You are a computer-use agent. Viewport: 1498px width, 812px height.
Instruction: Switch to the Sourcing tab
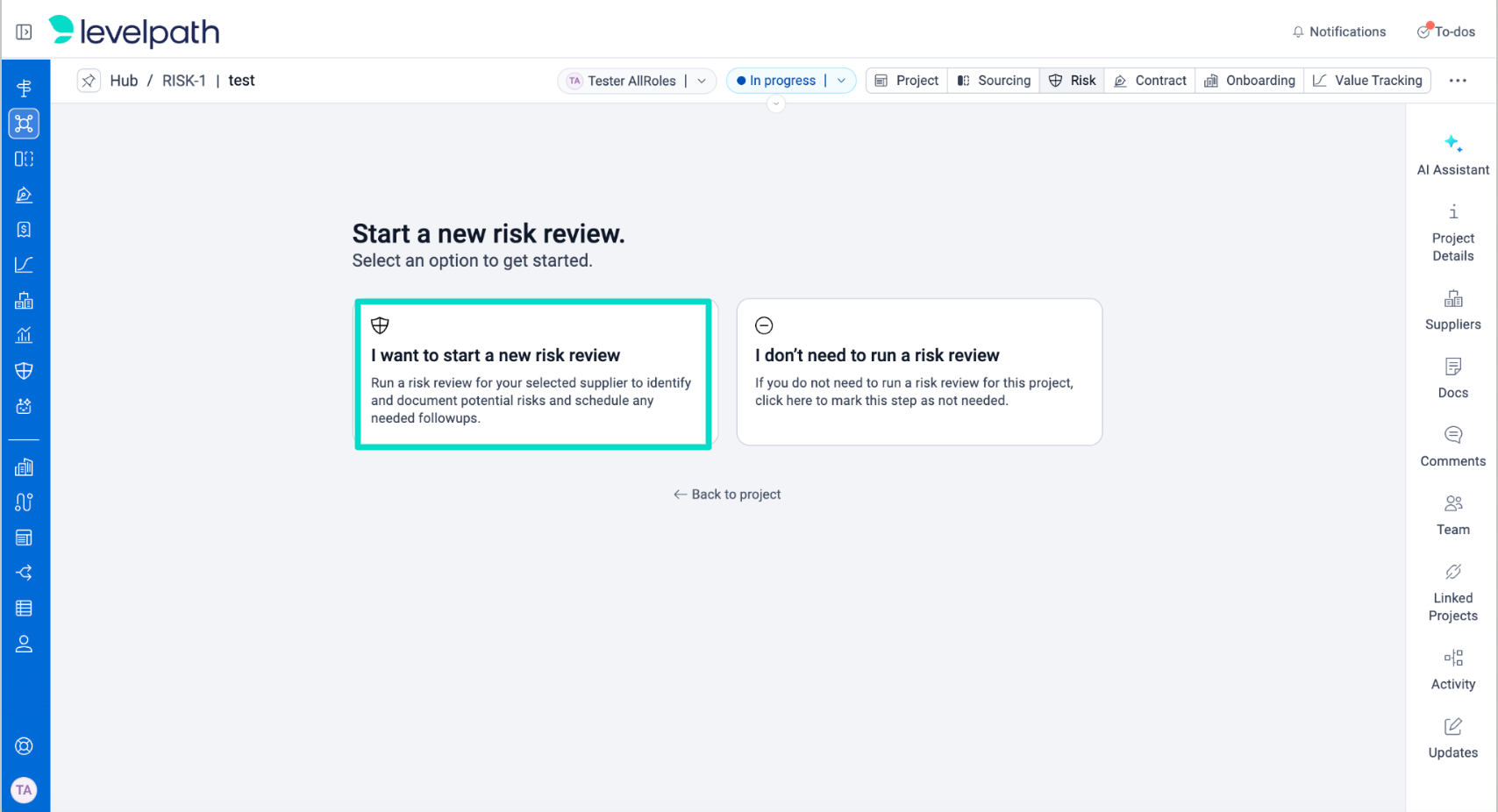(x=994, y=81)
